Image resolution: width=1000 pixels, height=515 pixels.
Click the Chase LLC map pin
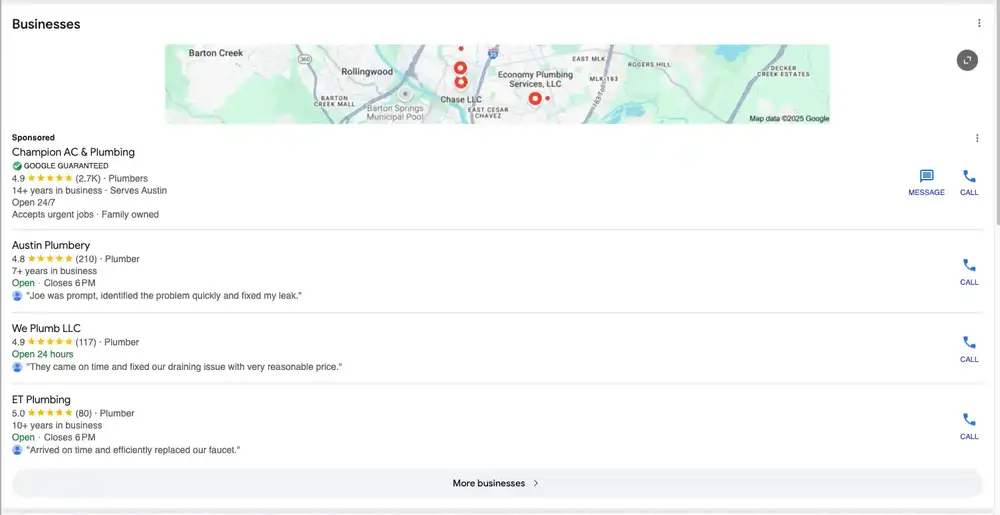(x=460, y=82)
